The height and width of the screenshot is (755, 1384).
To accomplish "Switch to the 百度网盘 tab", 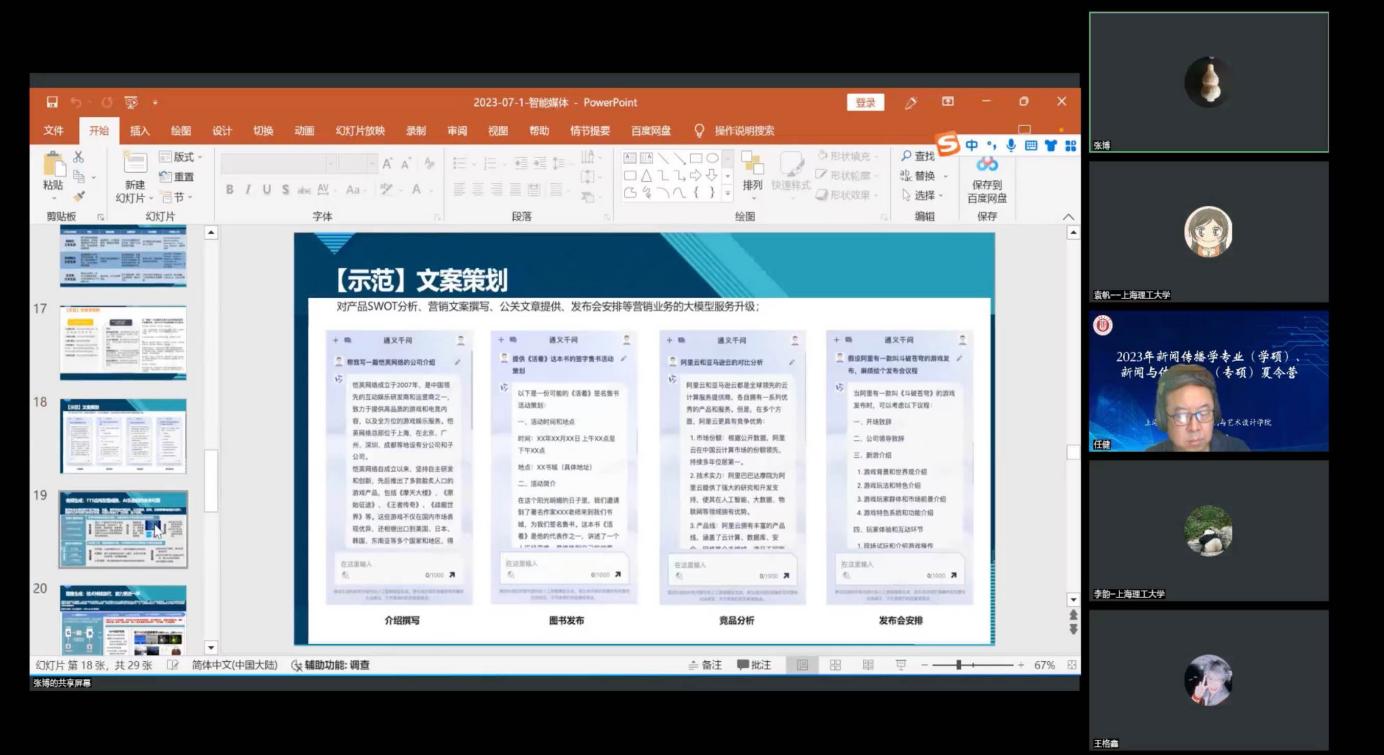I will (x=651, y=131).
